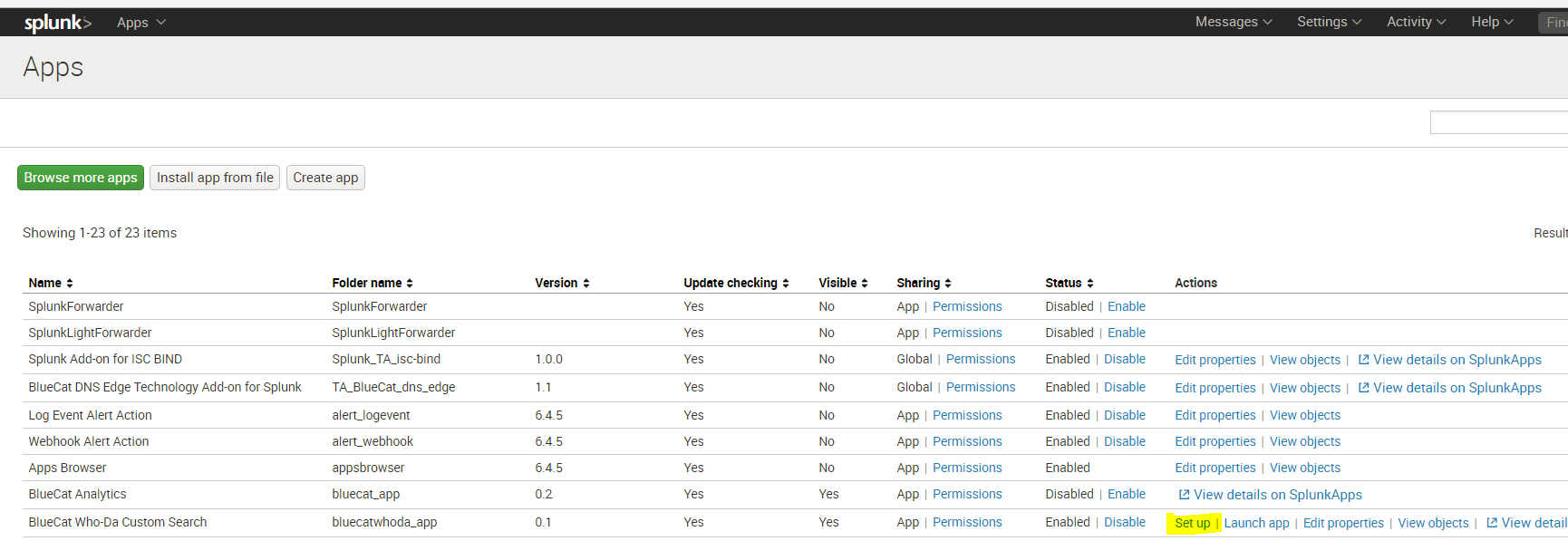This screenshot has height=541, width=1568.
Task: Select the Splunk_TA_isc-bind folder name
Action: 386,359
